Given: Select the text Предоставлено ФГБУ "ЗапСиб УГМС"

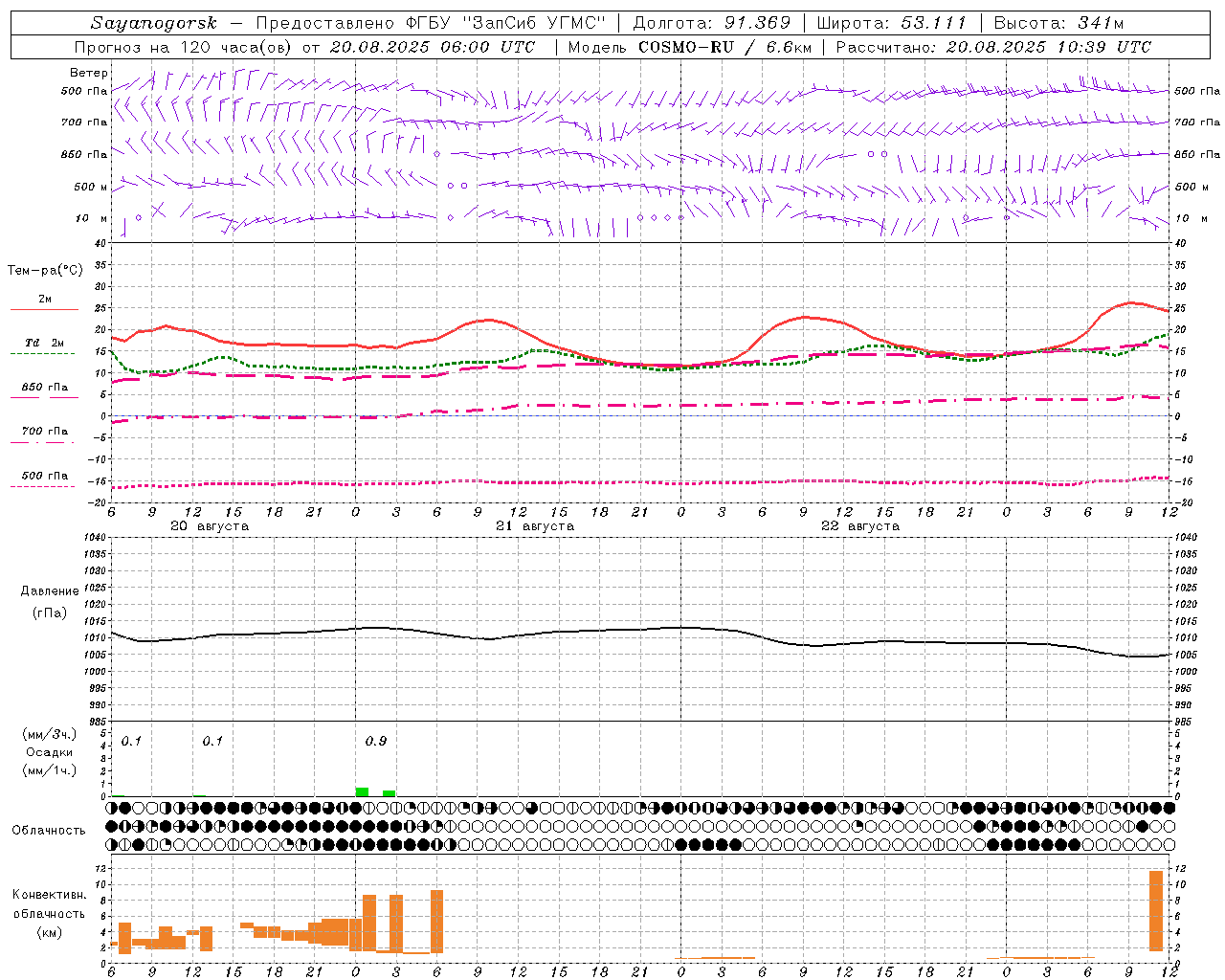Looking at the screenshot, I should [x=431, y=23].
